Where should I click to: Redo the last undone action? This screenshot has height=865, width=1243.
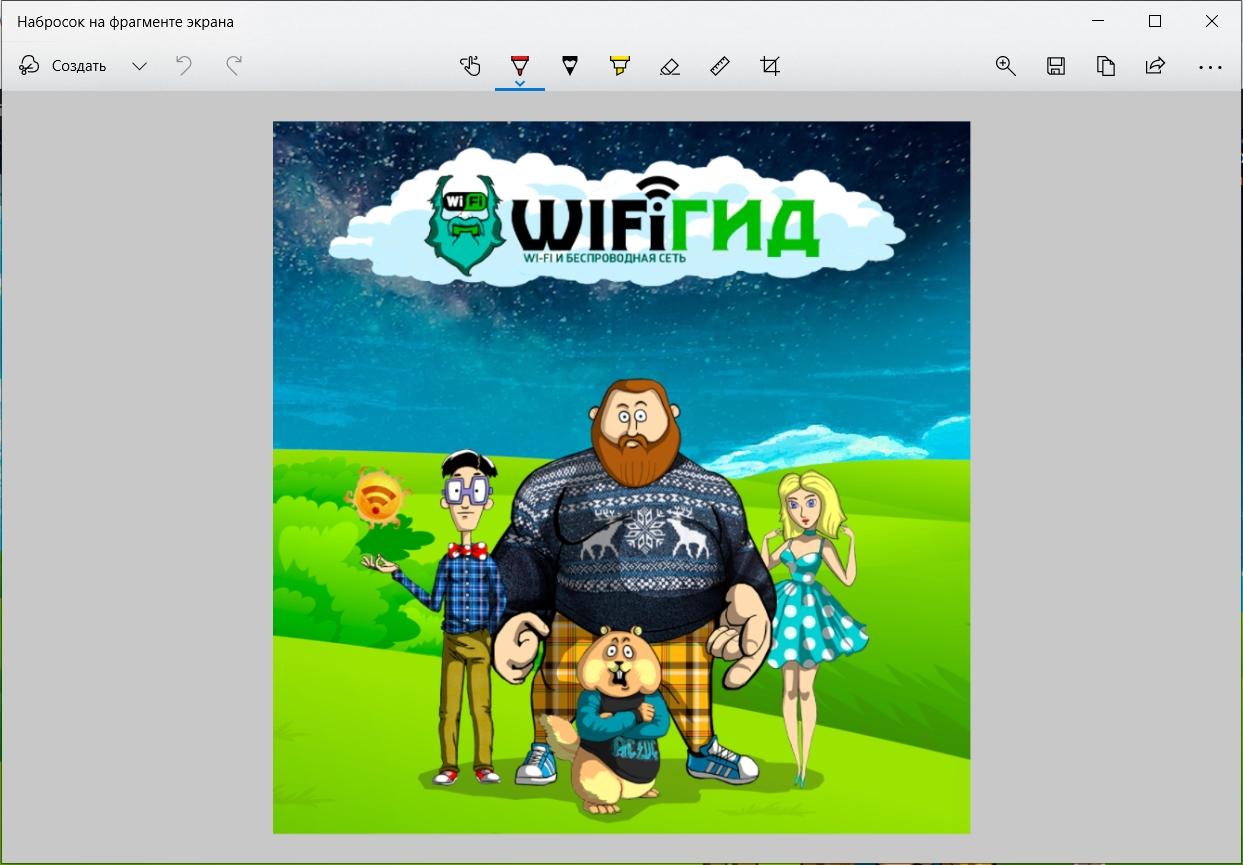click(x=234, y=66)
